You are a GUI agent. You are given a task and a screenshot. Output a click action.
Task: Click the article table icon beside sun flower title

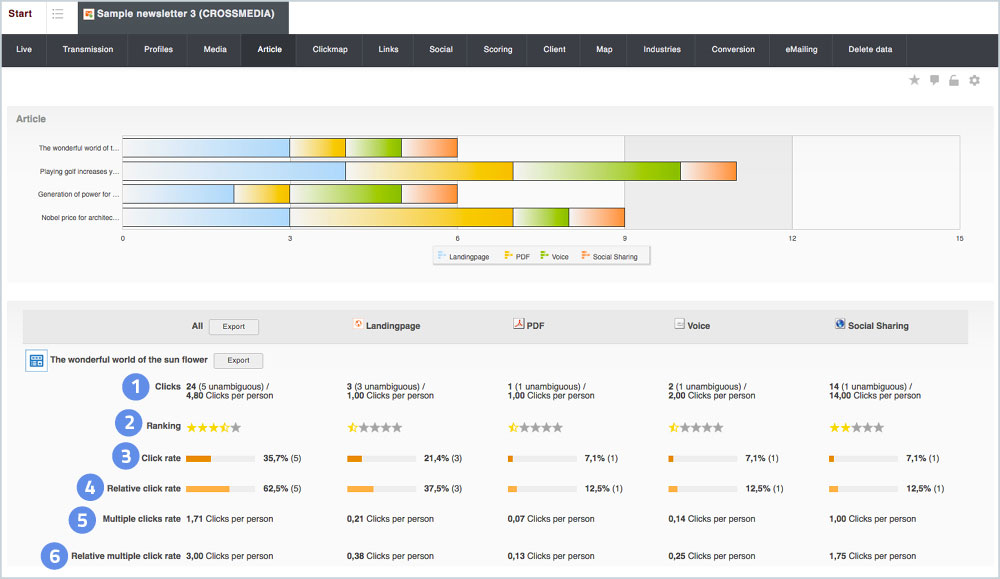36,360
